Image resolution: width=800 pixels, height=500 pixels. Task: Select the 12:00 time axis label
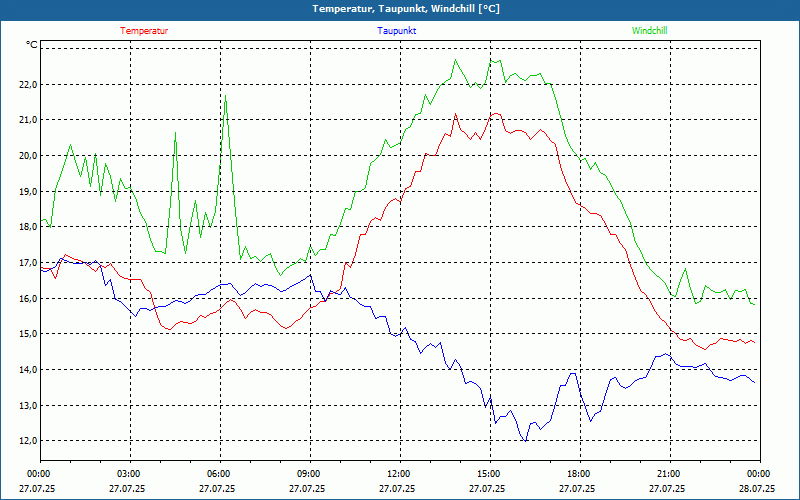click(398, 474)
